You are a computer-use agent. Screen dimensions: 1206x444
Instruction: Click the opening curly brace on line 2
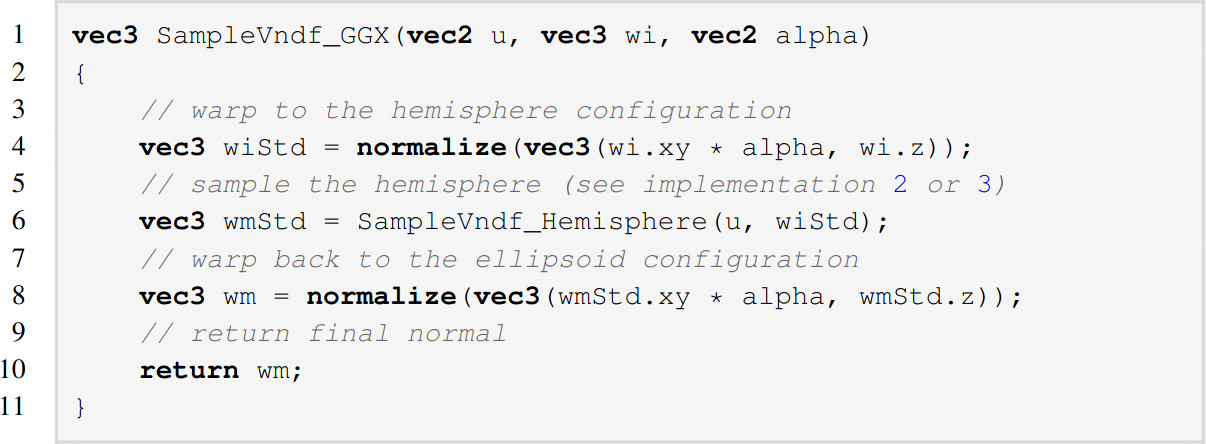79,74
